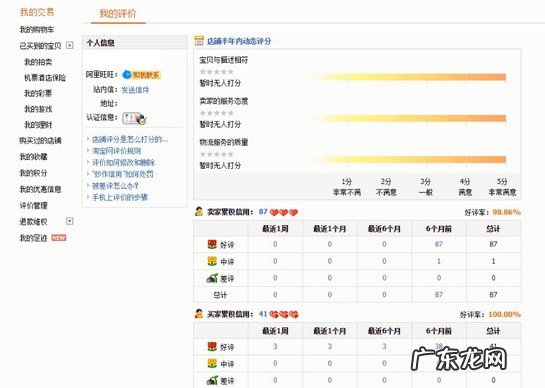Open 我的交易 sidebar heading
Image resolution: width=545 pixels, height=388 pixels.
point(37,12)
